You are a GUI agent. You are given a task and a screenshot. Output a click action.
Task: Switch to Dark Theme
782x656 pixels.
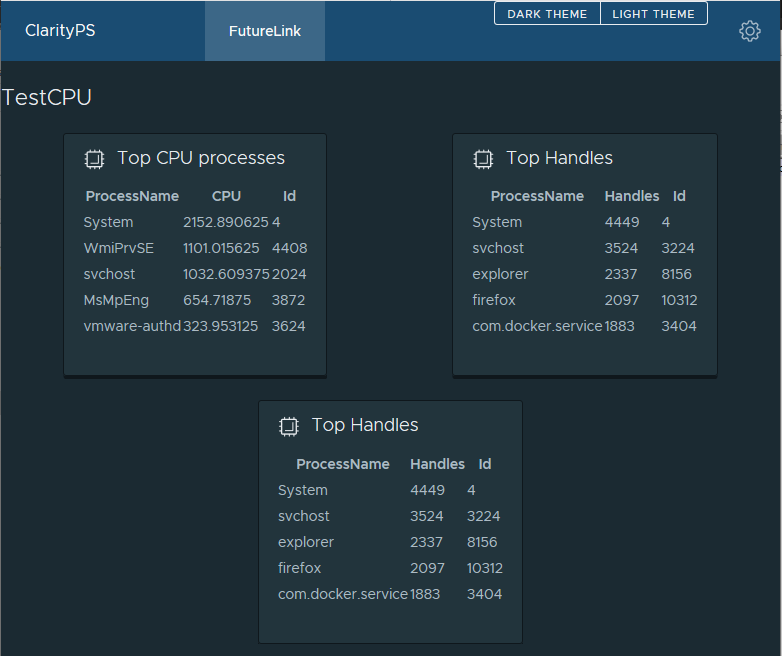(x=547, y=14)
